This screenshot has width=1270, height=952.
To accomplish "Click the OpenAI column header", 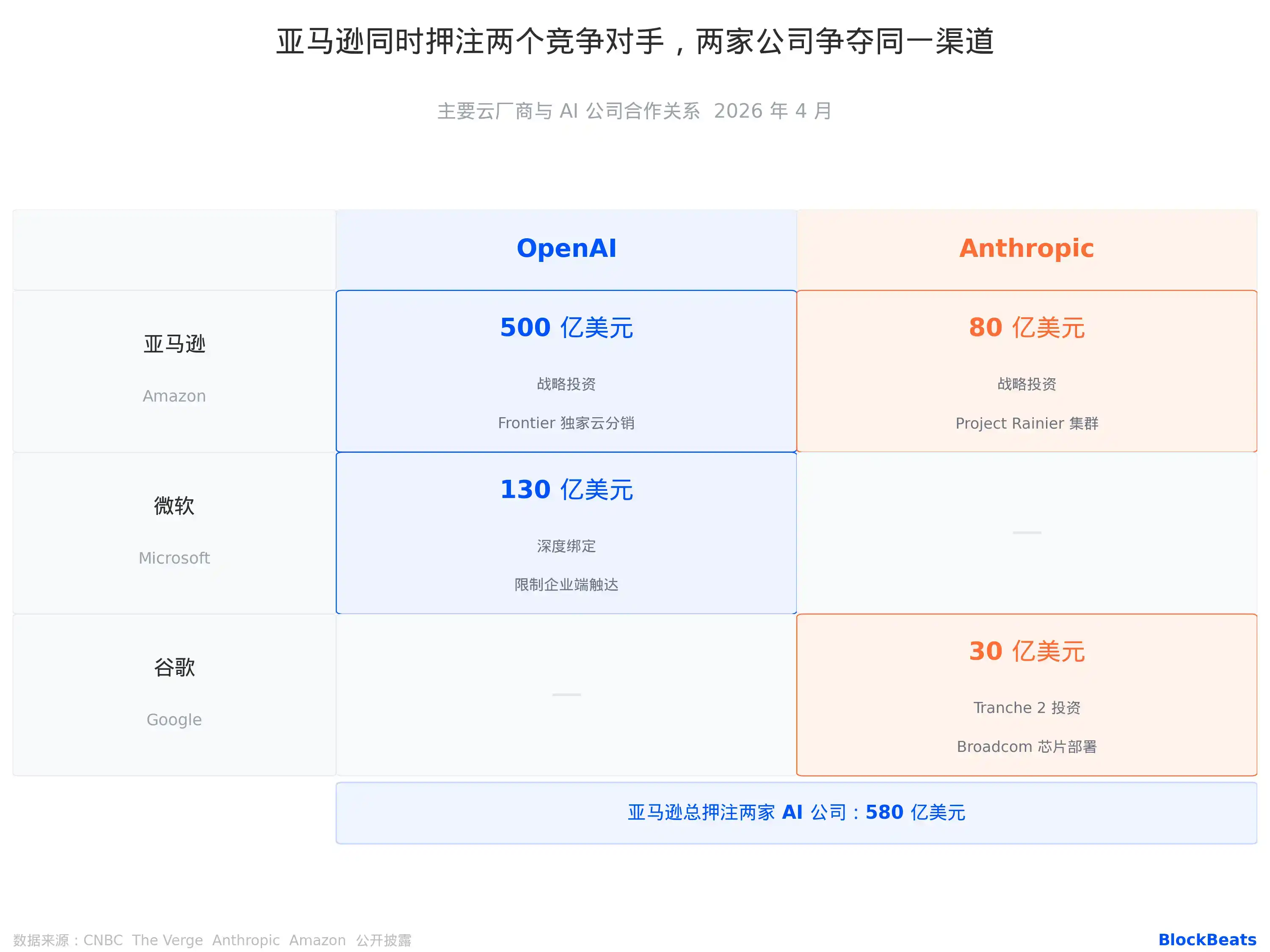I will coord(566,248).
